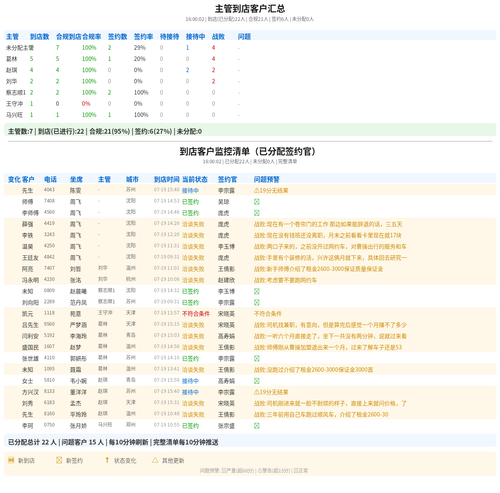
Task: Click customer name 冯永明
Action: tap(30, 280)
